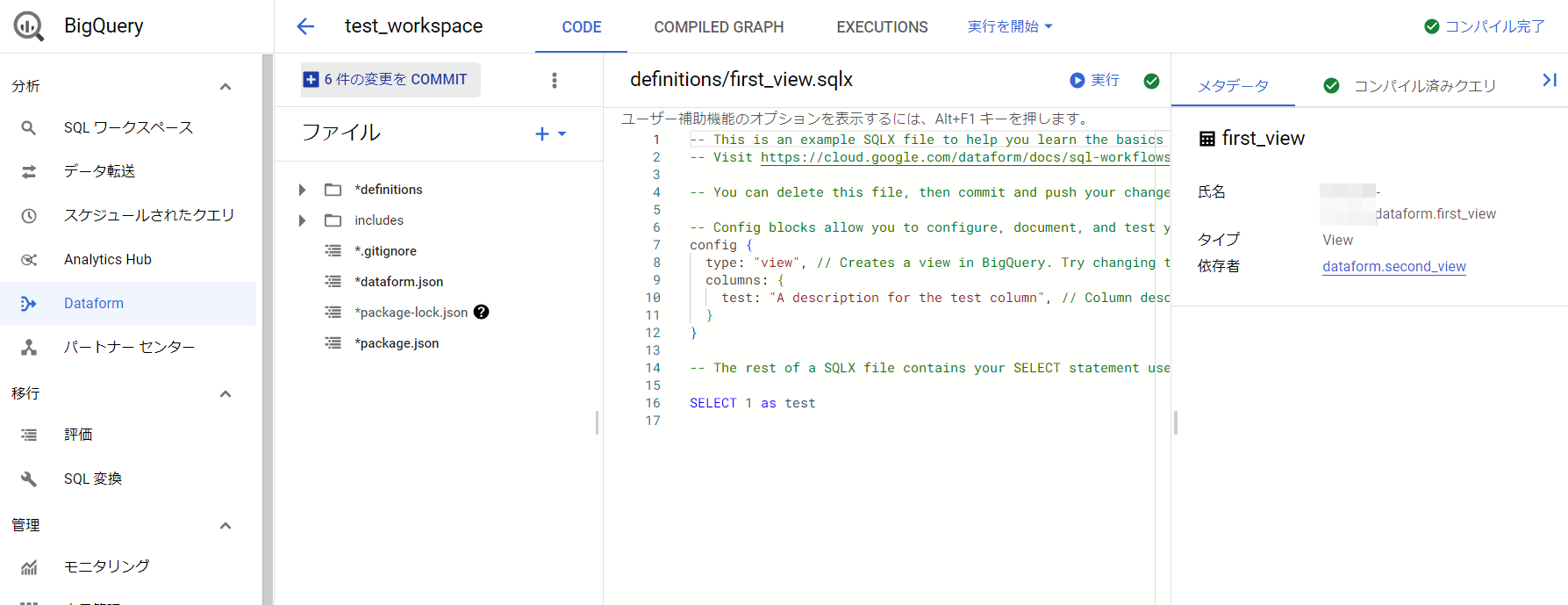Click the モニタリング chart icon

click(x=29, y=567)
